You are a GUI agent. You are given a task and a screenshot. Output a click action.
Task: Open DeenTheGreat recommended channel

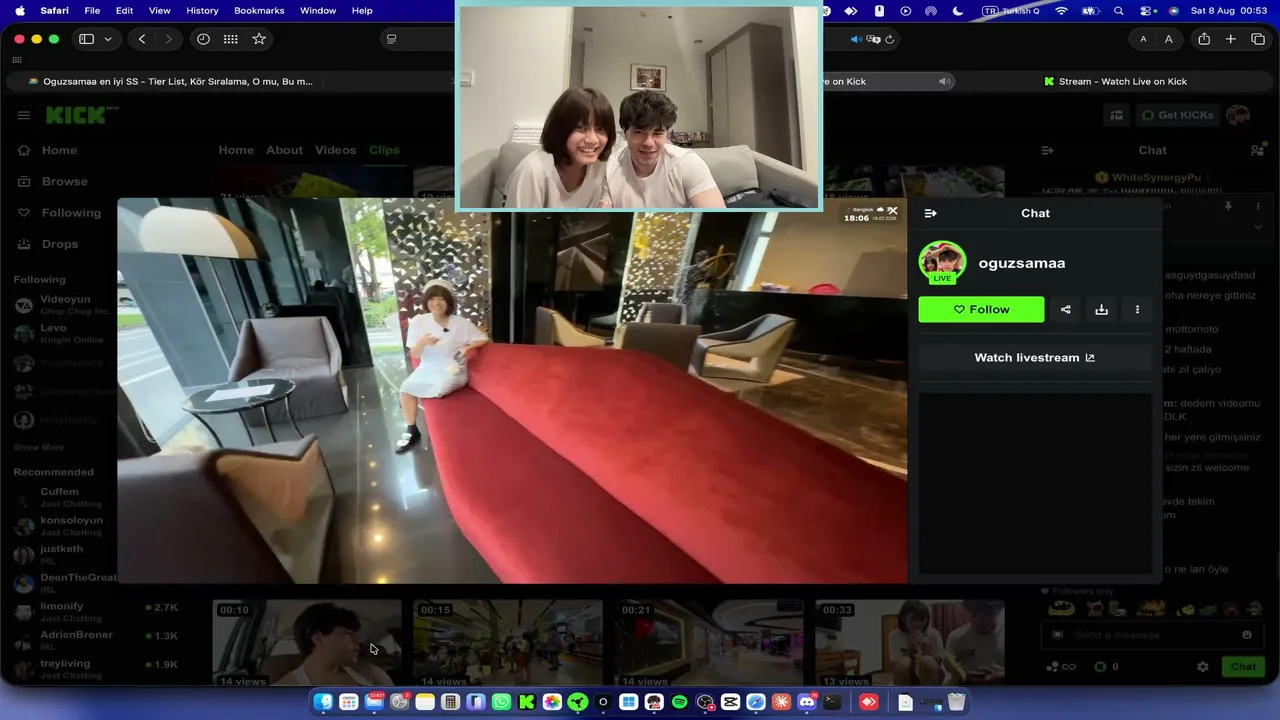(x=65, y=582)
